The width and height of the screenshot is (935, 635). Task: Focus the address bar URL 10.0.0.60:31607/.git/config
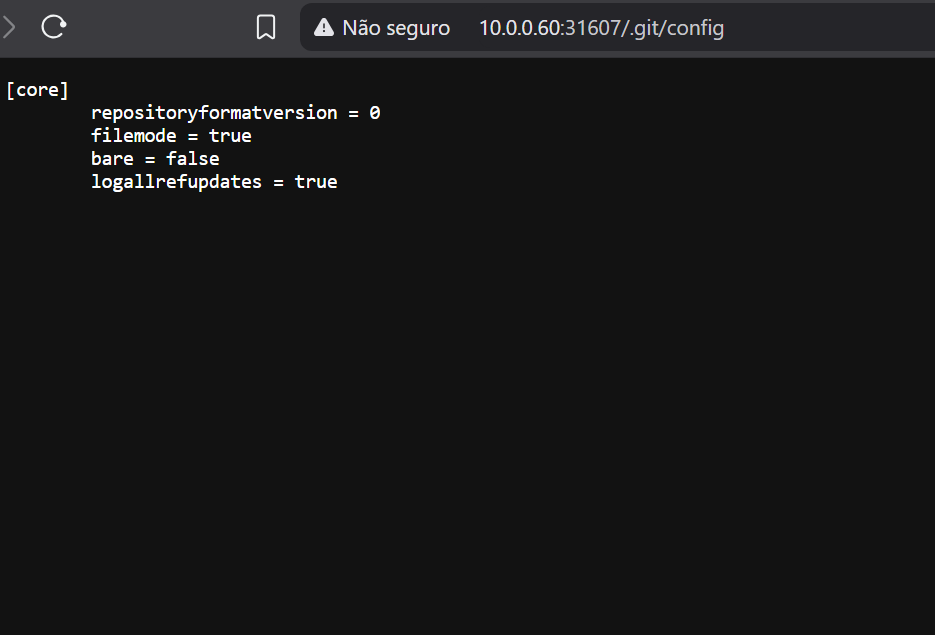tap(601, 28)
